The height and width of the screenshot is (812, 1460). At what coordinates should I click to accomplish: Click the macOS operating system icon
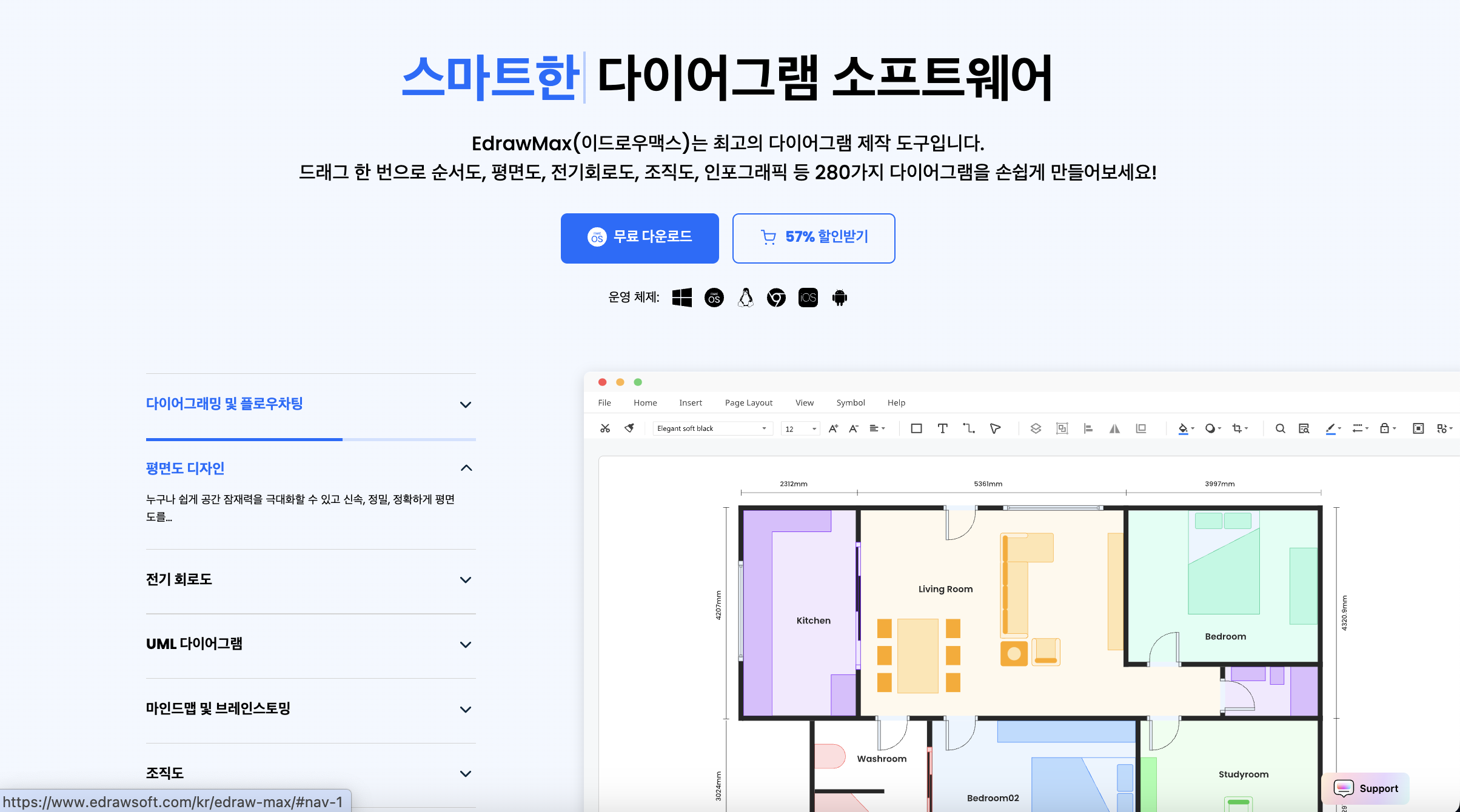tap(714, 298)
